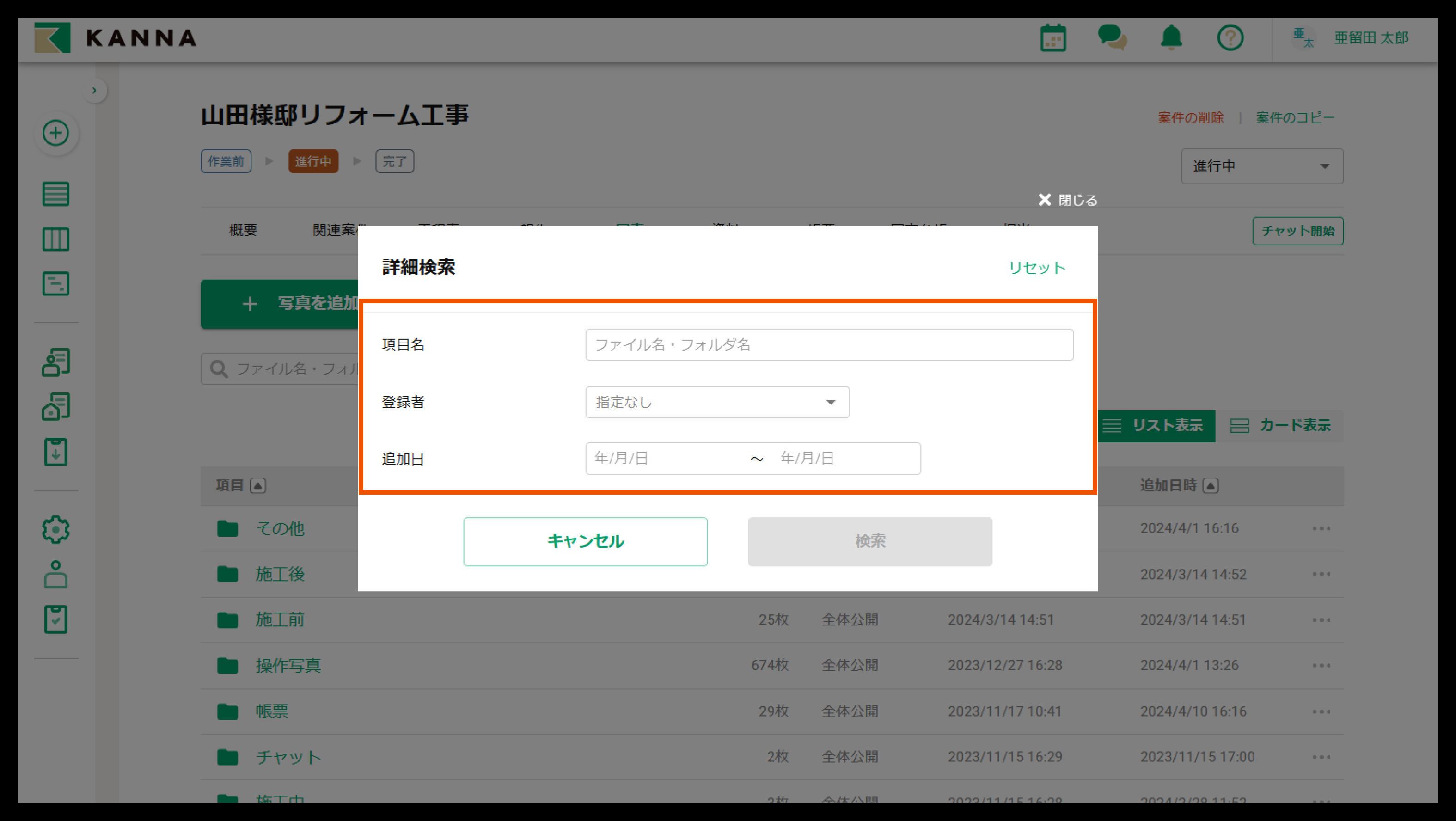Click the リセット link
Viewport: 1456px width, 821px height.
pyautogui.click(x=1037, y=268)
